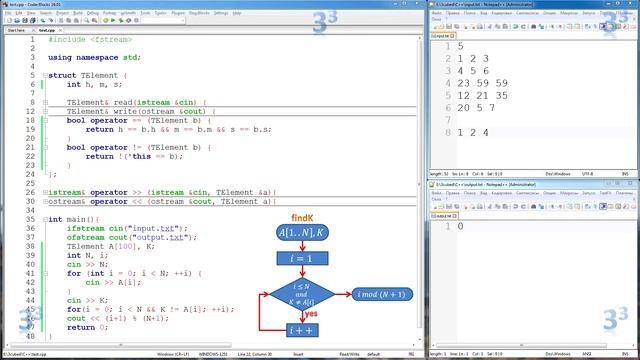Viewport: 640px width, 360px height.
Task: Click line "1 2 4" in input.txt
Action: (473, 133)
